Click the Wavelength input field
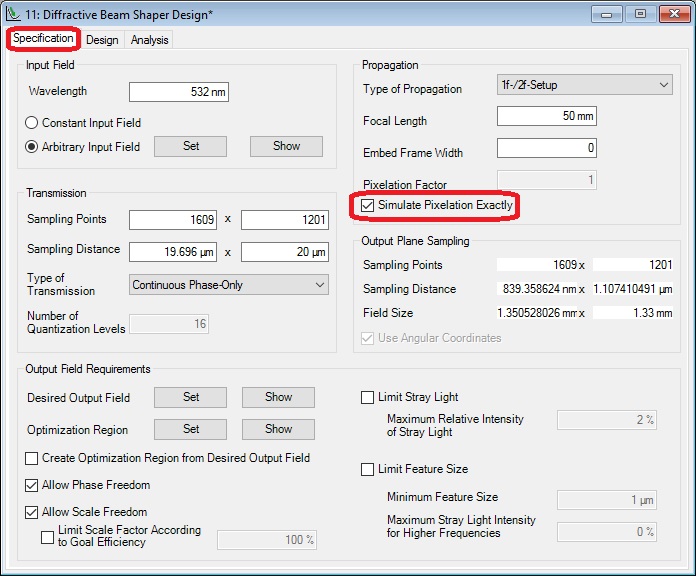696x576 pixels. click(179, 92)
